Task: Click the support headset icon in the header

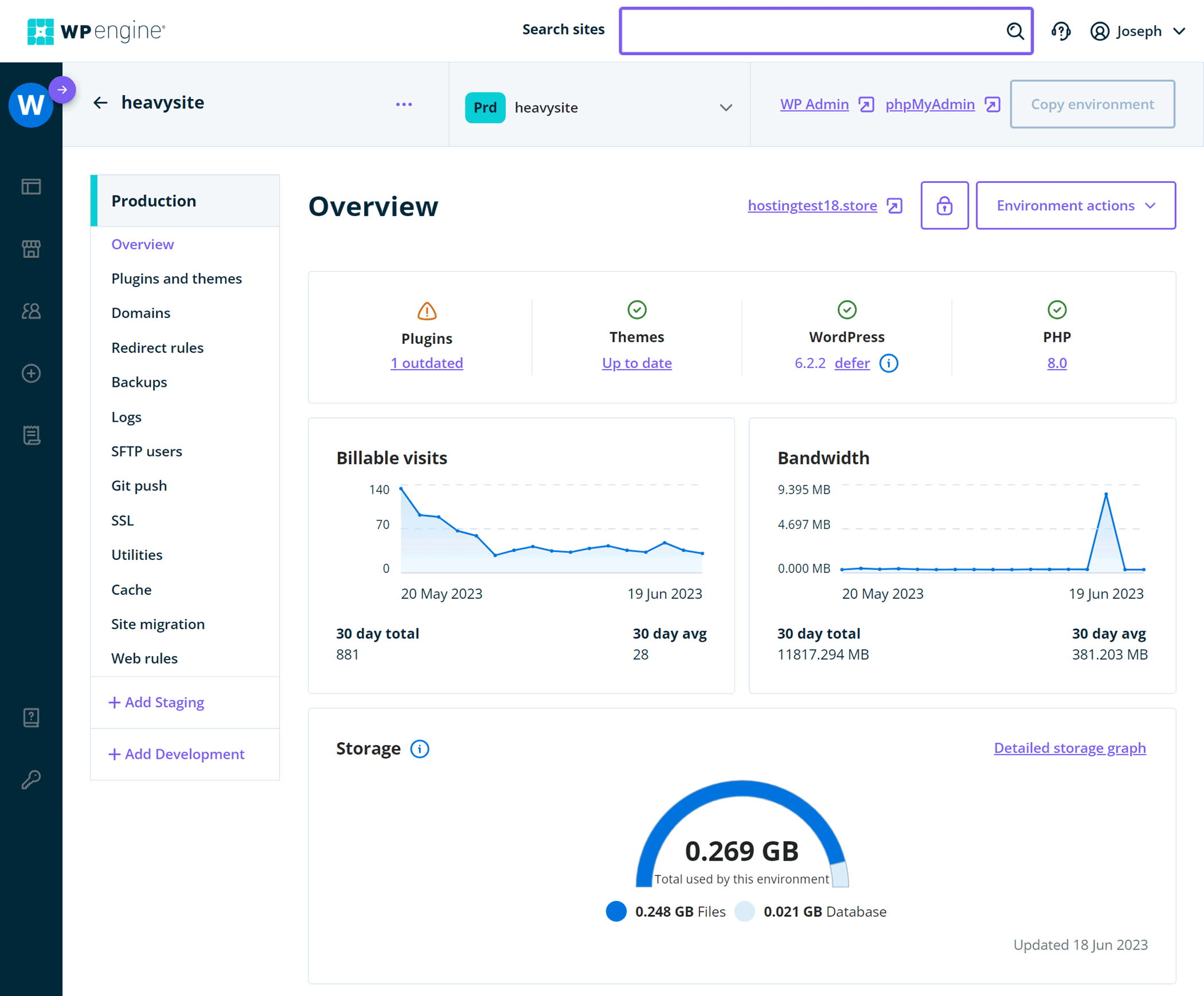Action: pyautogui.click(x=1061, y=31)
